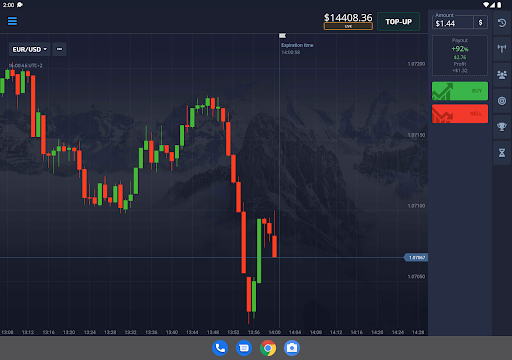Click the current price tag on axis

[416, 257]
